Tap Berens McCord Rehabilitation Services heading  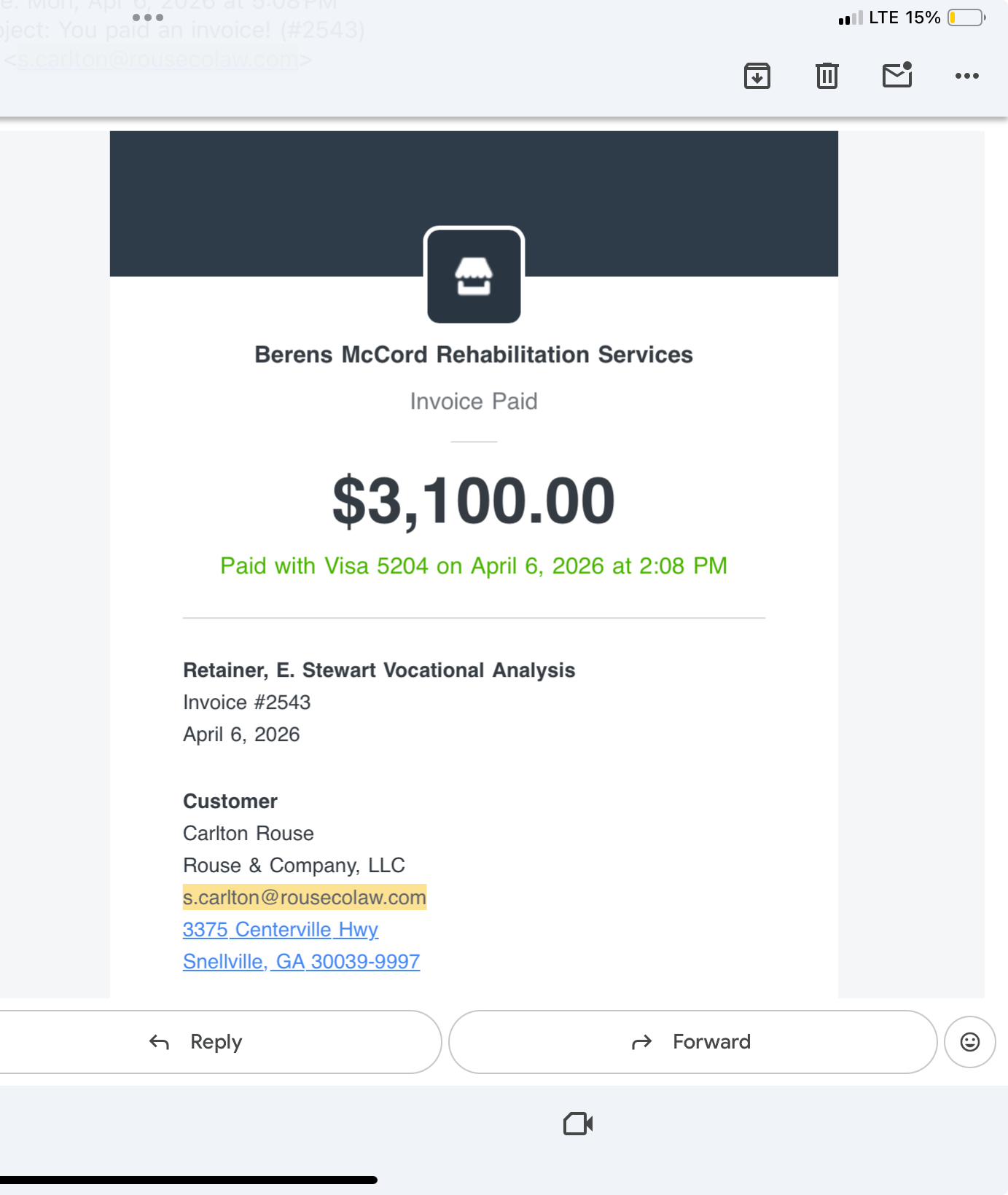(x=474, y=355)
